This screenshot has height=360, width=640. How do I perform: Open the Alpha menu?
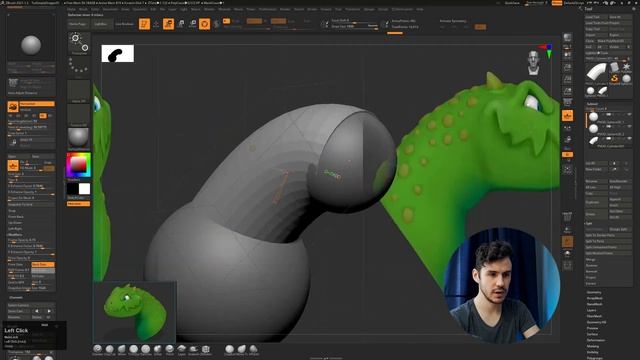(x=71, y=9)
